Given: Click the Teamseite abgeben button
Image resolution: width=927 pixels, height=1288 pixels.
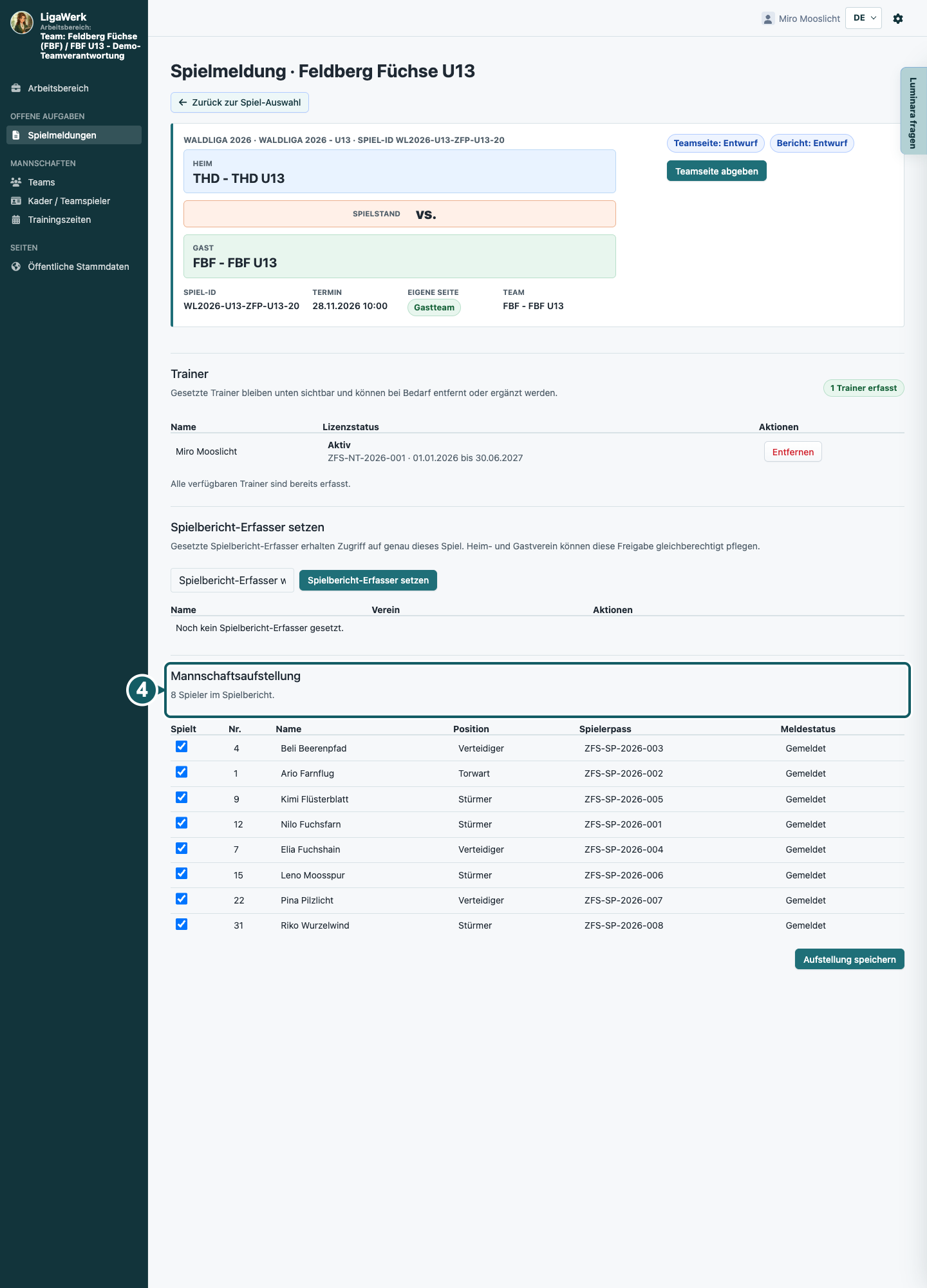Looking at the screenshot, I should 716,171.
